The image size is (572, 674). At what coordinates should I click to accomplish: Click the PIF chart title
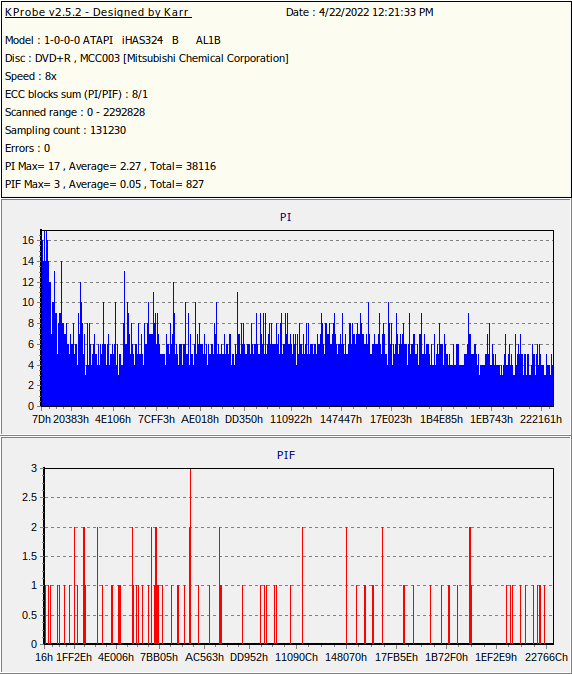click(286, 455)
